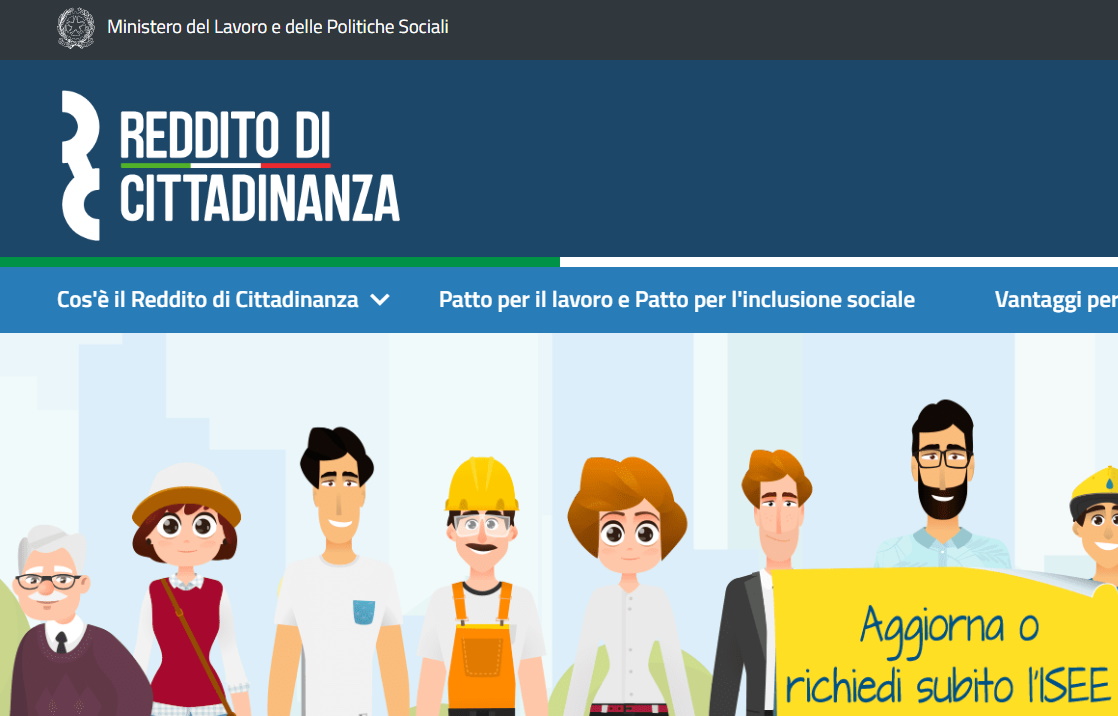This screenshot has height=716, width=1118.
Task: Click the bearded man with black glasses
Action: pyautogui.click(x=943, y=485)
